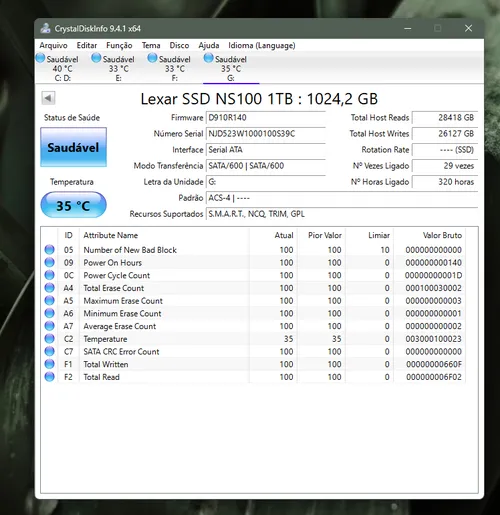Viewport: 500px width, 515px height.
Task: Click the Atual column header
Action: [273, 235]
